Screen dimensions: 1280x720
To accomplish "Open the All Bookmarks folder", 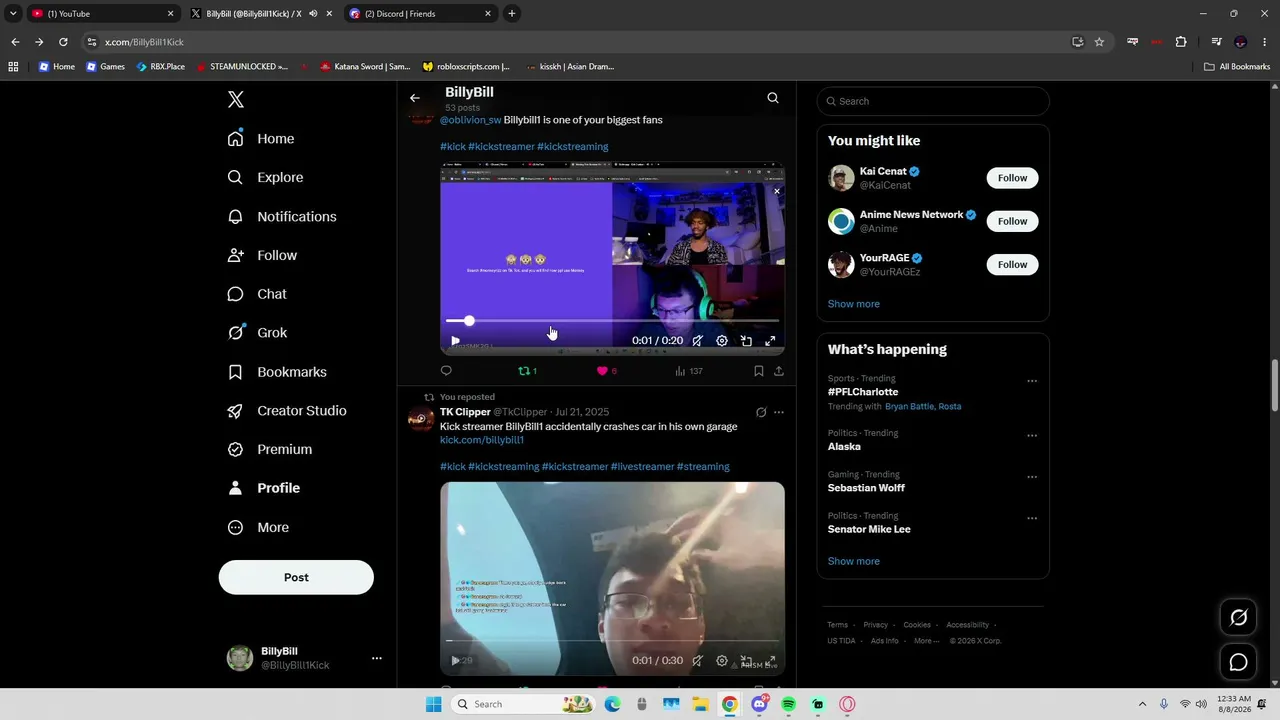I will 1237,67.
